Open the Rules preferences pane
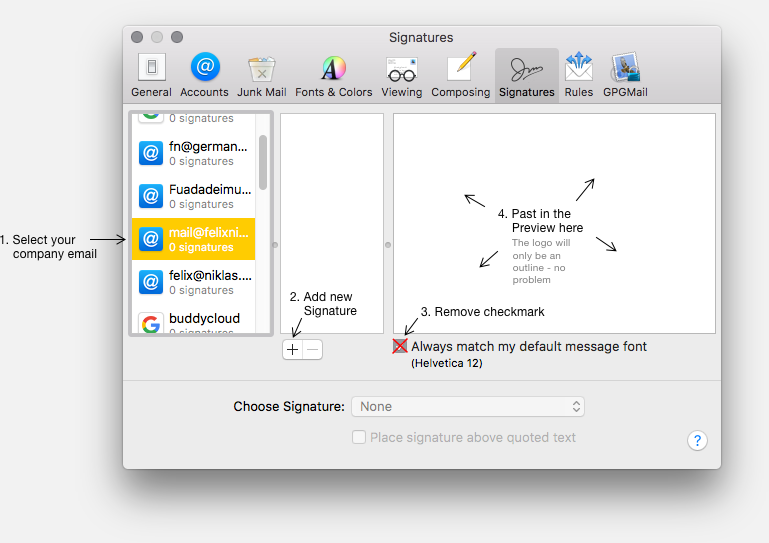The image size is (769, 543). (578, 75)
